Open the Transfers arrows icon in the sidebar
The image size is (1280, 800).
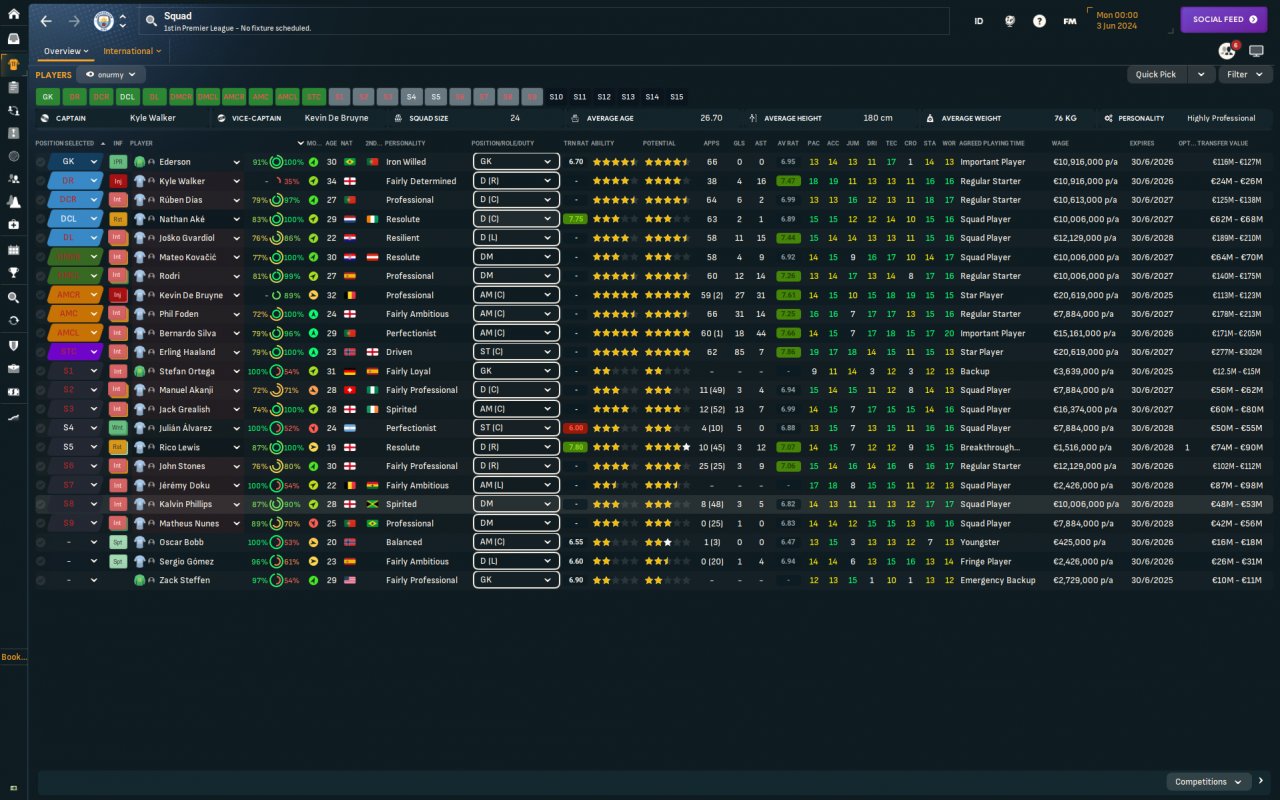(x=14, y=111)
